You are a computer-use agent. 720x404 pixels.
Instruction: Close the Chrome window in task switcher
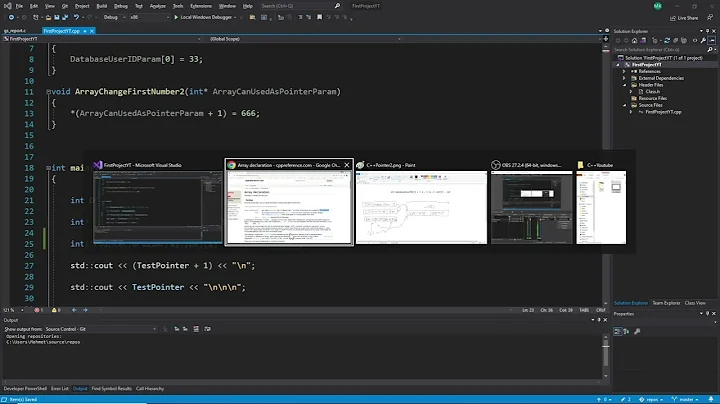[x=347, y=165]
